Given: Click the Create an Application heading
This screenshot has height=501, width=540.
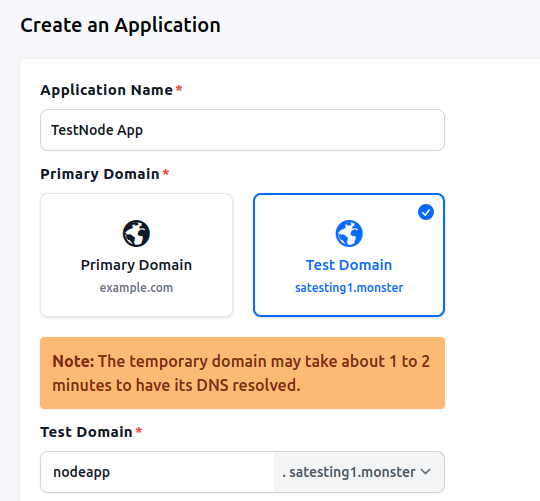Looking at the screenshot, I should [121, 25].
